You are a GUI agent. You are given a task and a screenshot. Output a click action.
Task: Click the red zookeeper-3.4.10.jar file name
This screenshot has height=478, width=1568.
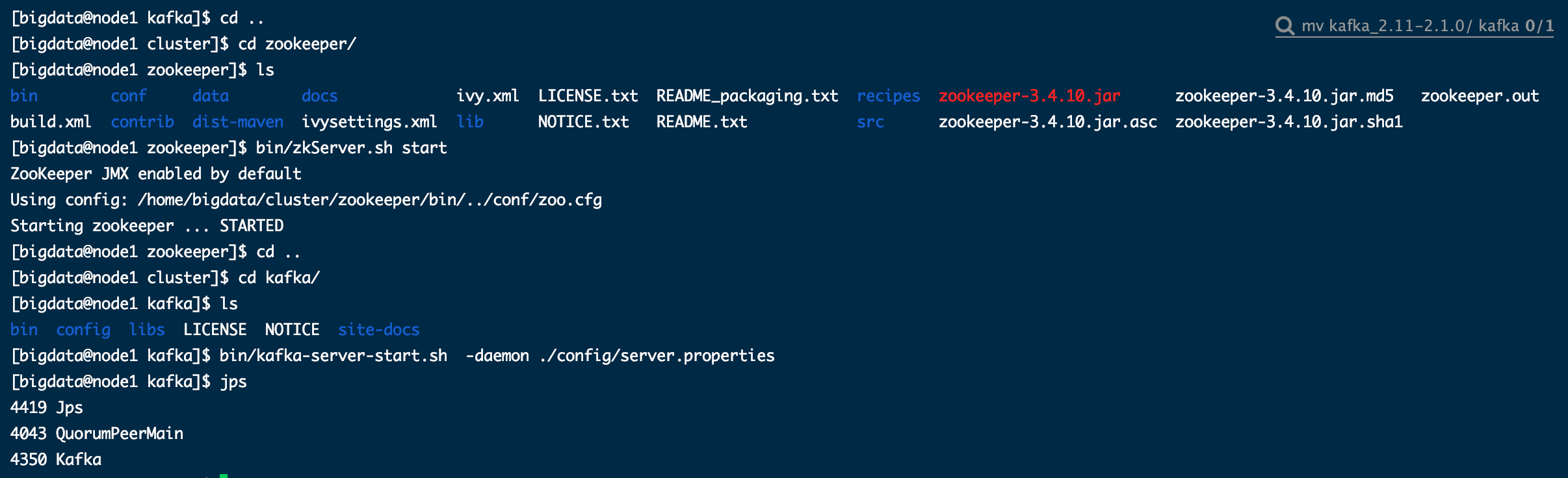pos(1029,96)
